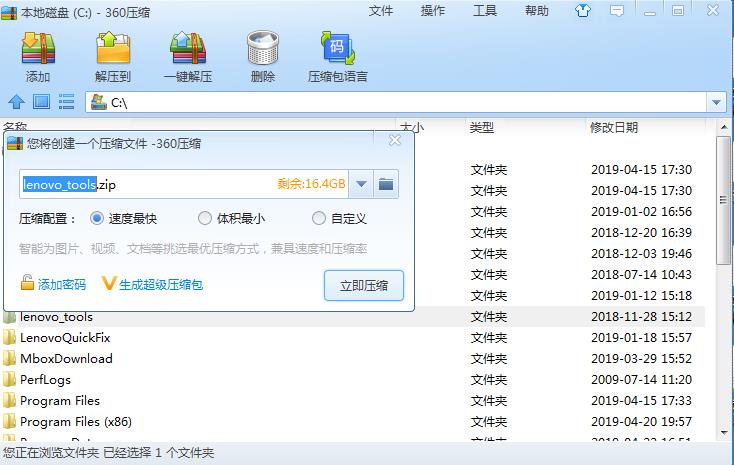Close the compression dialog
The height and width of the screenshot is (465, 734).
point(395,140)
